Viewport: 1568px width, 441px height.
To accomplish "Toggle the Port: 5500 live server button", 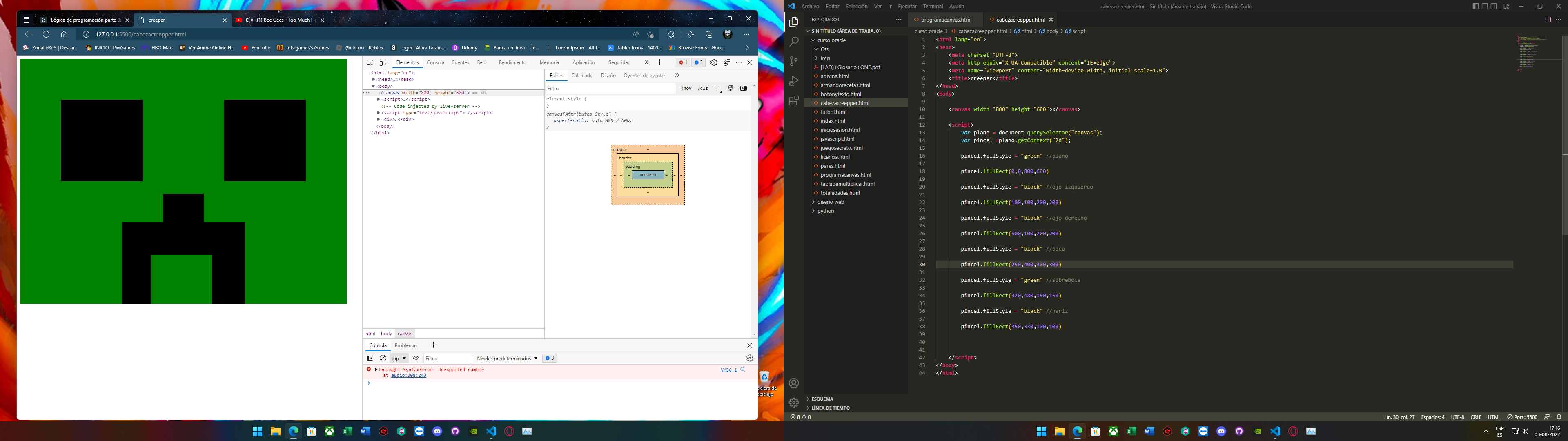I will coord(1522,417).
